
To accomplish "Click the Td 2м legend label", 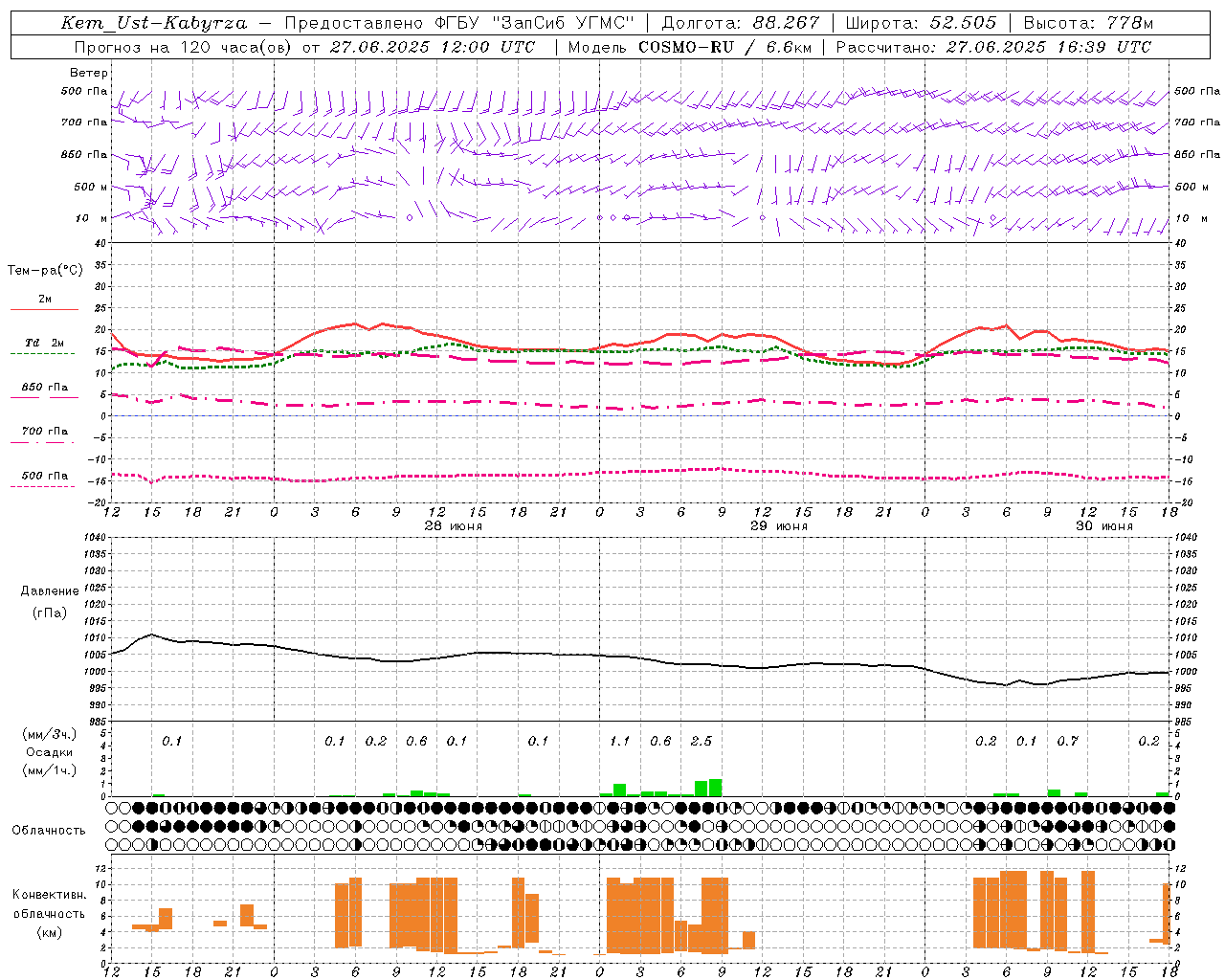I will [x=44, y=343].
